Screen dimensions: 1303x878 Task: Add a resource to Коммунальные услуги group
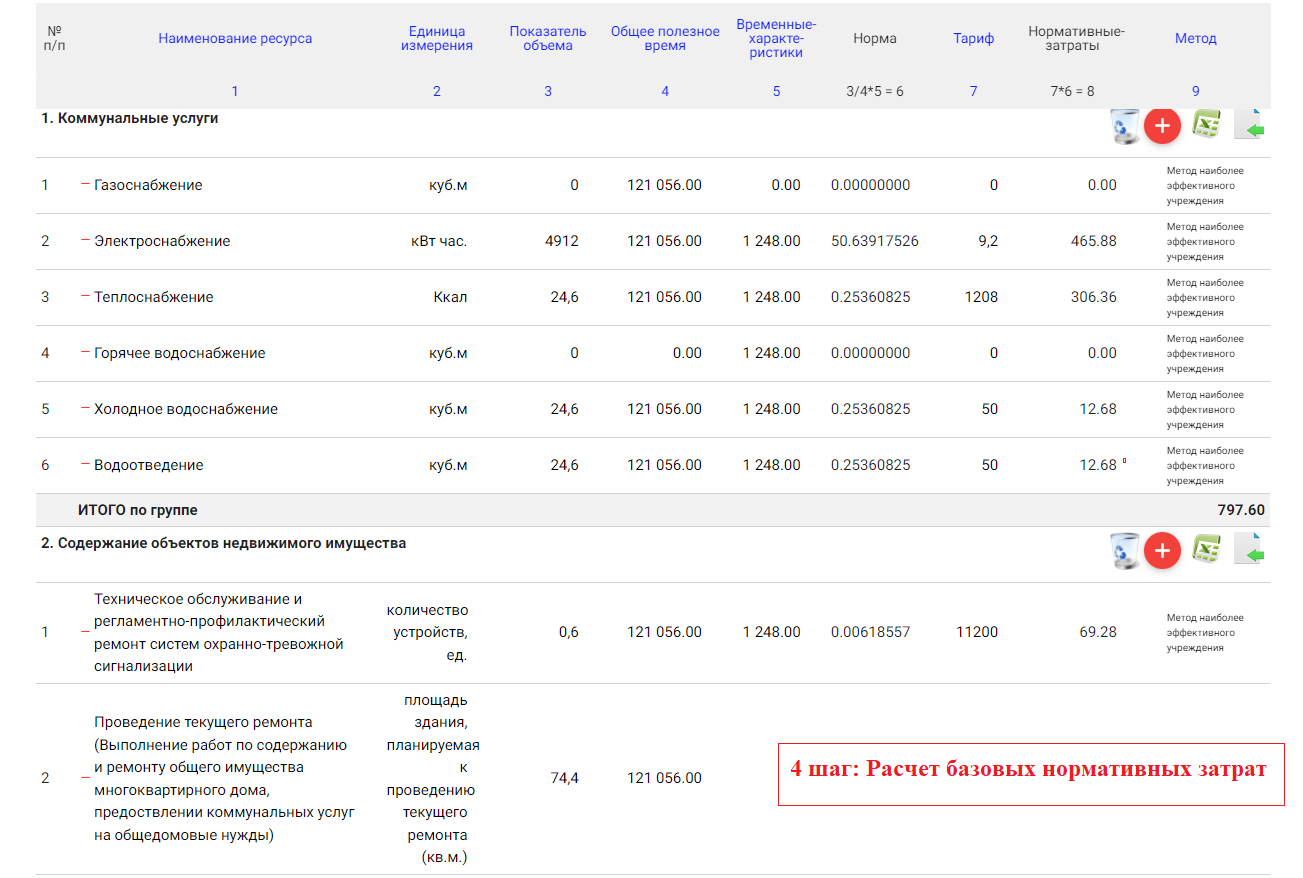(1162, 126)
